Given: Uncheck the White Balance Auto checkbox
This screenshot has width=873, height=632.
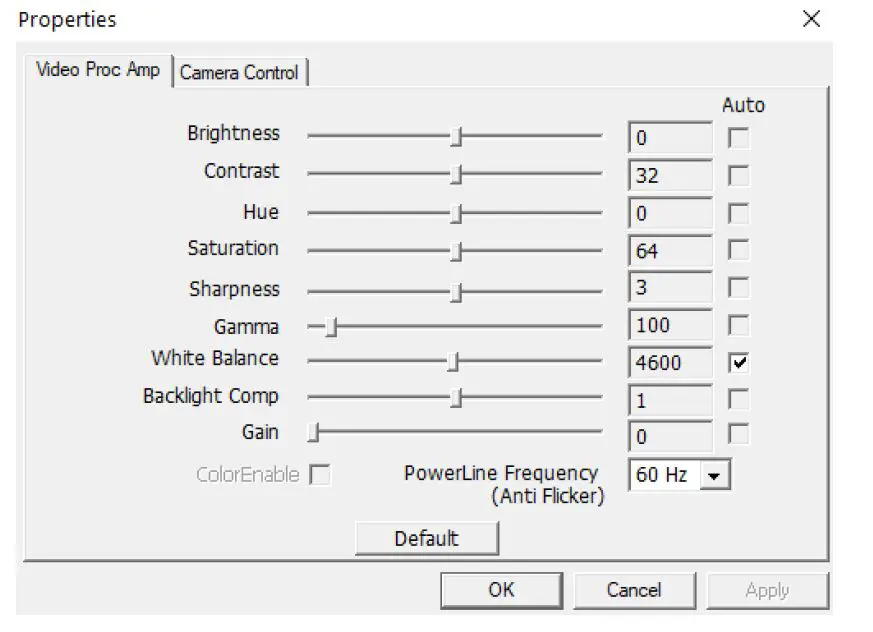Looking at the screenshot, I should (x=739, y=363).
